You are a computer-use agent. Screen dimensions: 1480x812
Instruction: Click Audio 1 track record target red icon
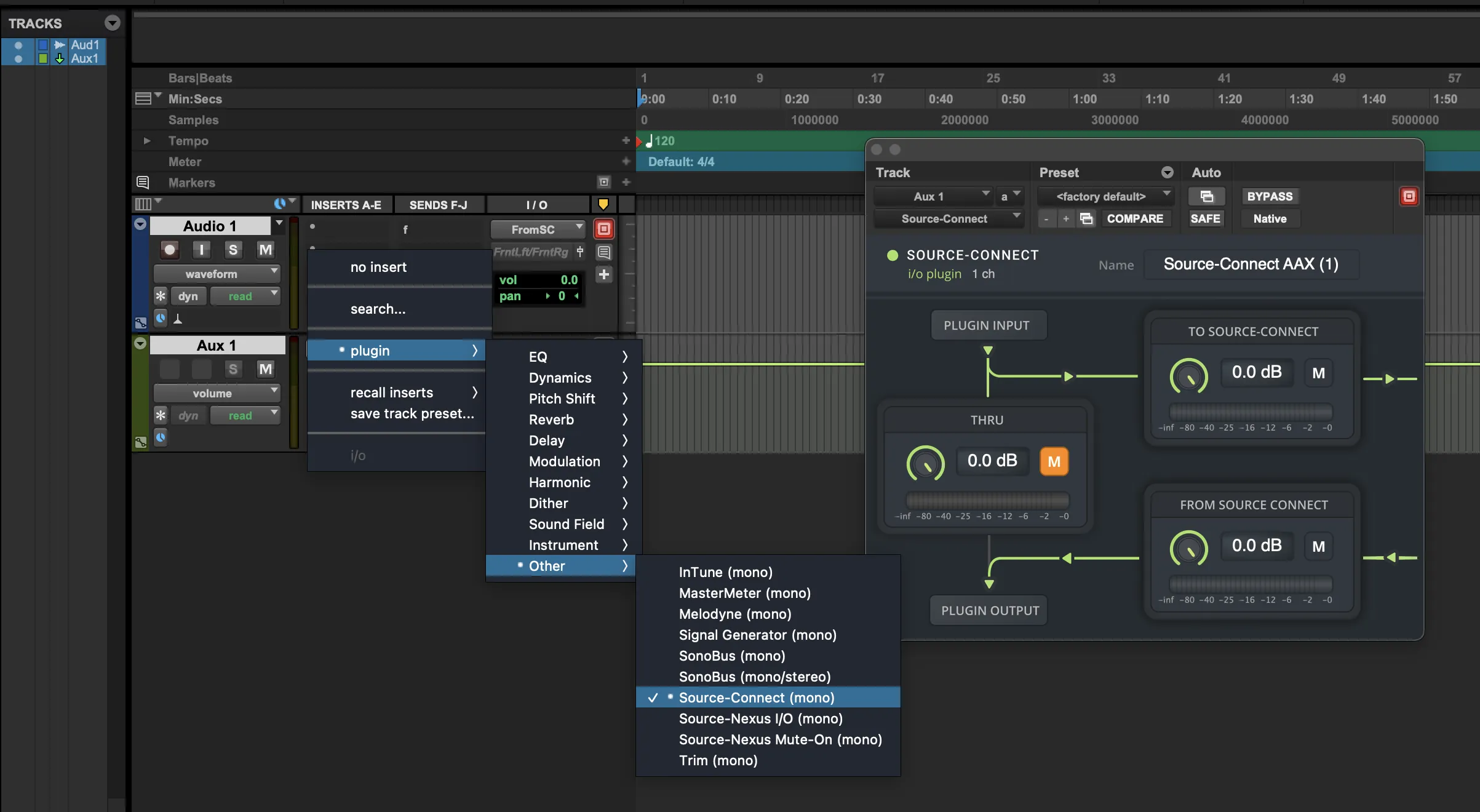tap(603, 229)
